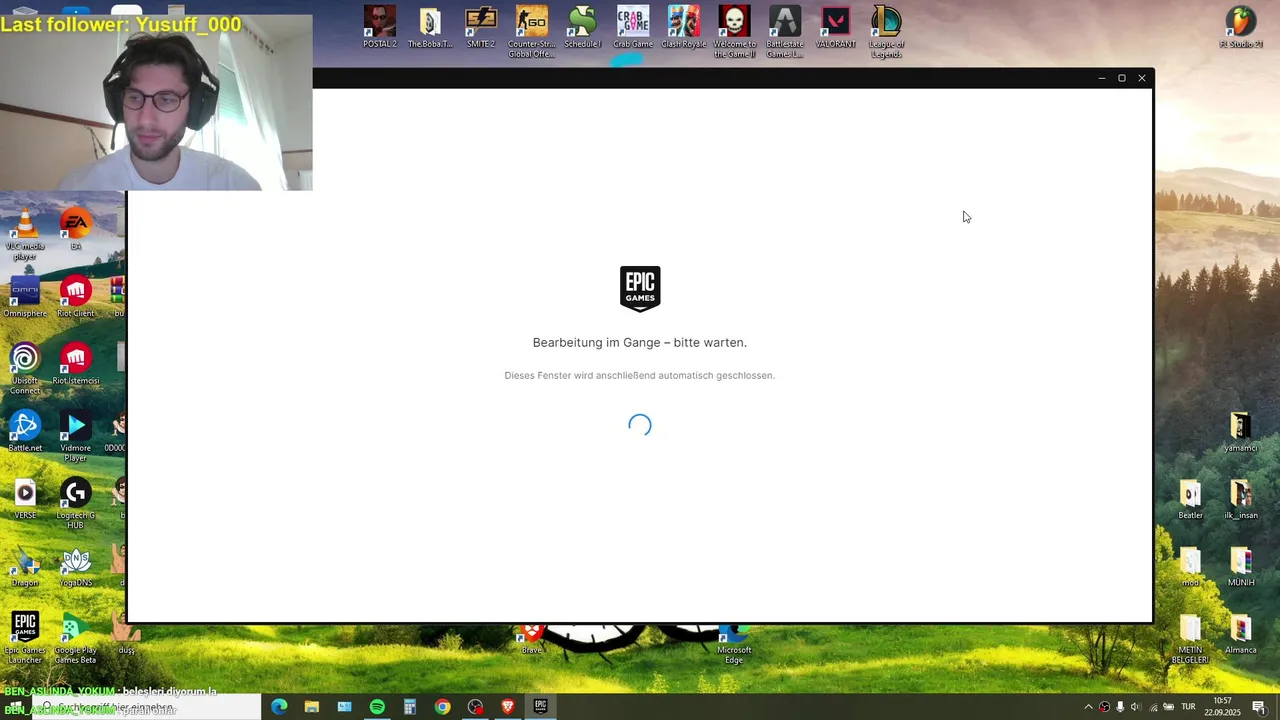Close the Epic Games window
1280x720 pixels.
(x=1142, y=78)
